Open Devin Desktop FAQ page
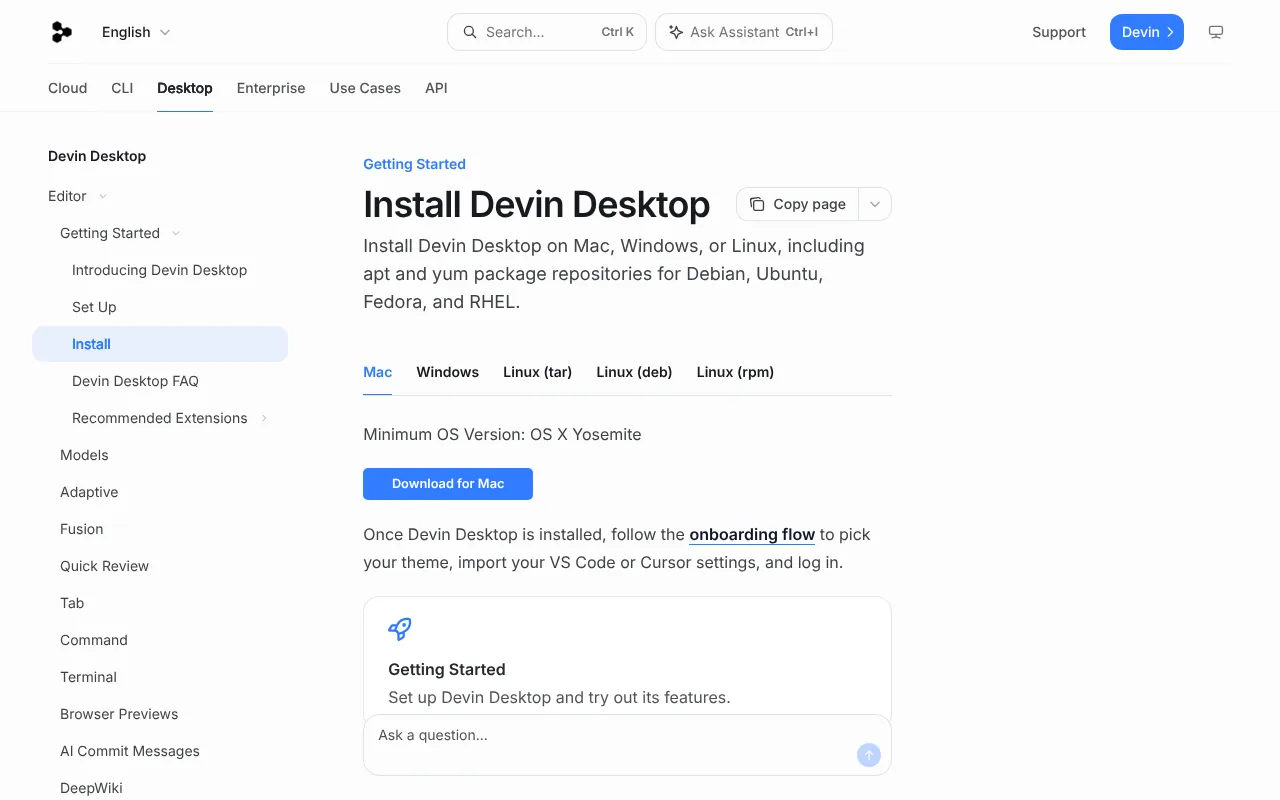Image resolution: width=1280 pixels, height=800 pixels. 135,381
